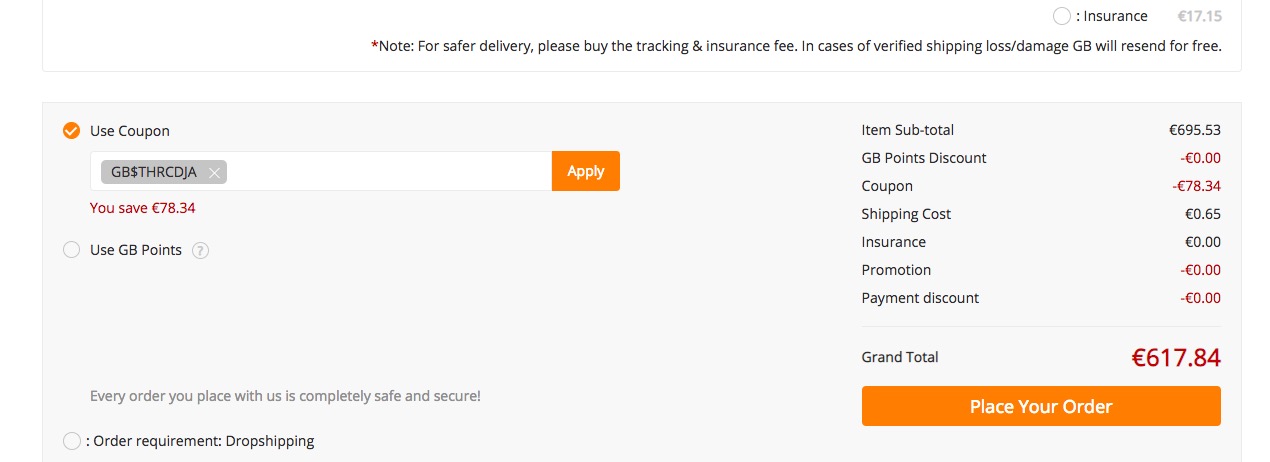
Task: Click the Shipping Cost value €0.65
Action: [1203, 214]
